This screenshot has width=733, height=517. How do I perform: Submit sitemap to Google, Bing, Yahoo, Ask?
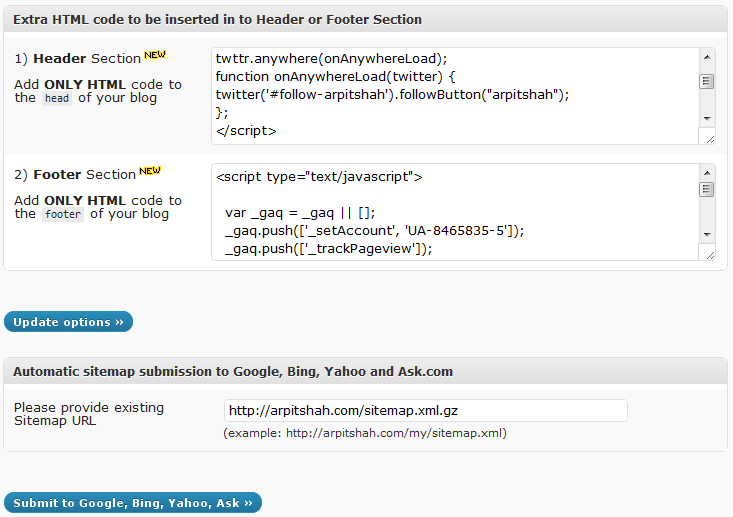pos(133,503)
